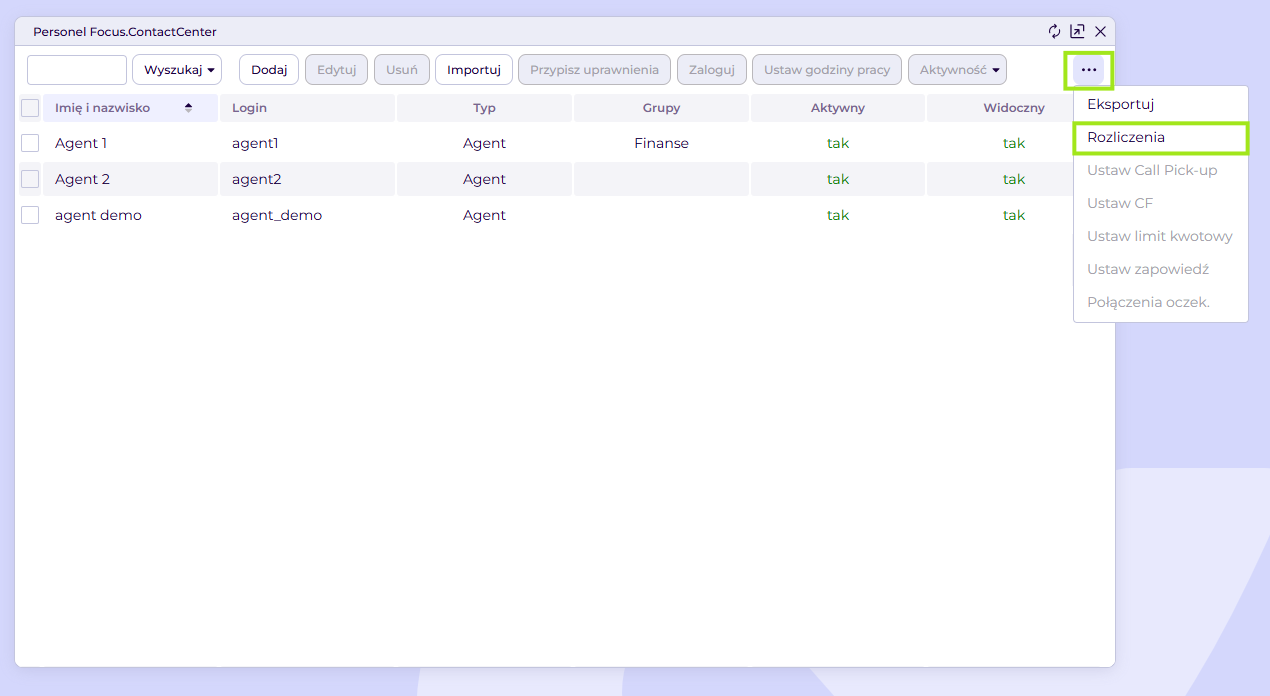Click the Login column header

click(308, 108)
